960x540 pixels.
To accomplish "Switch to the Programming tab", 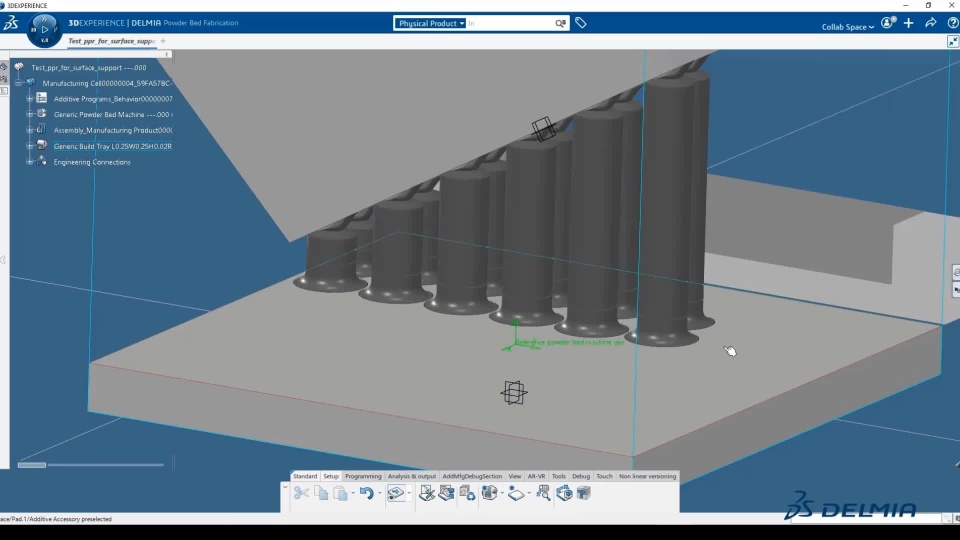I will pyautogui.click(x=363, y=476).
